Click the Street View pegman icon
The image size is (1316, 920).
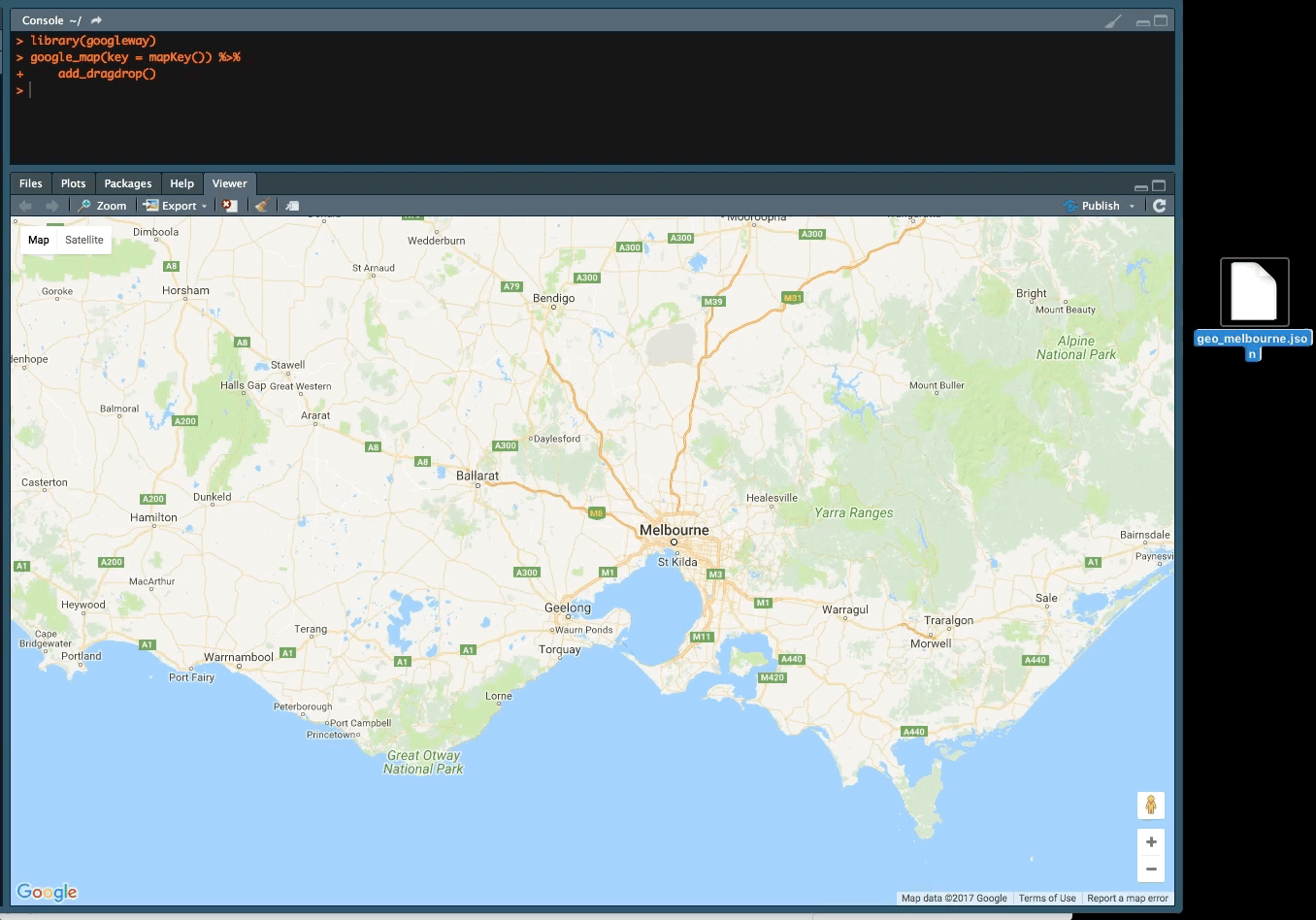click(1151, 805)
